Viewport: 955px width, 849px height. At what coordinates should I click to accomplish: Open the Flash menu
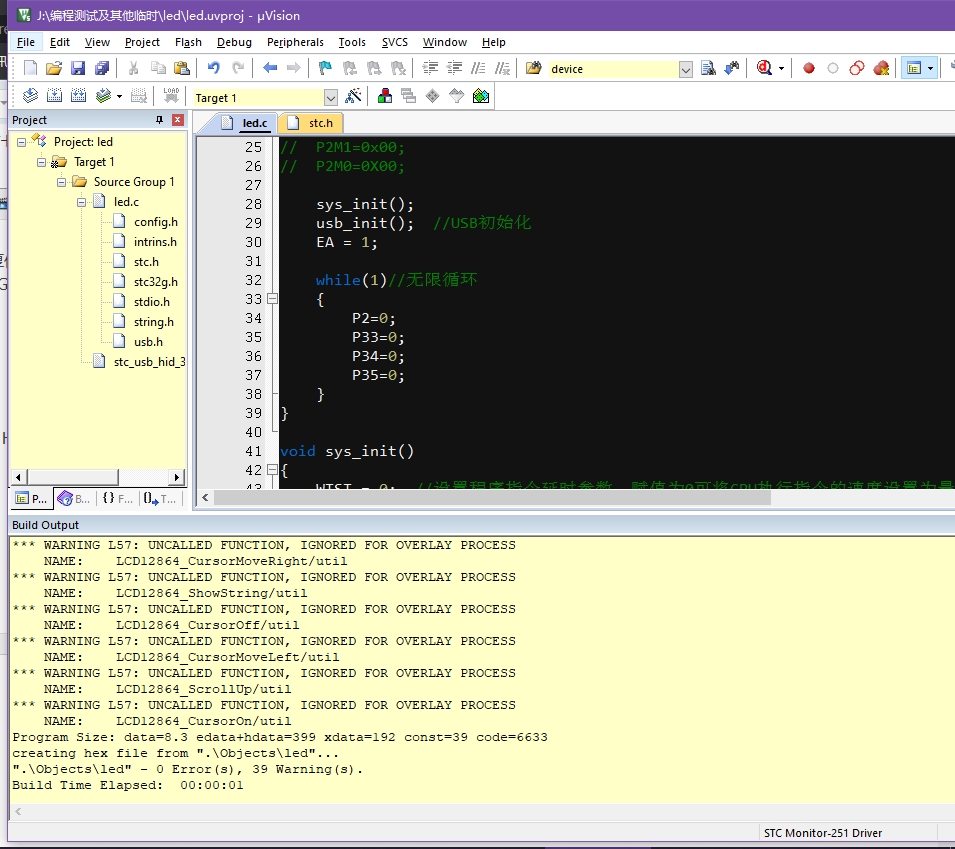coord(188,42)
